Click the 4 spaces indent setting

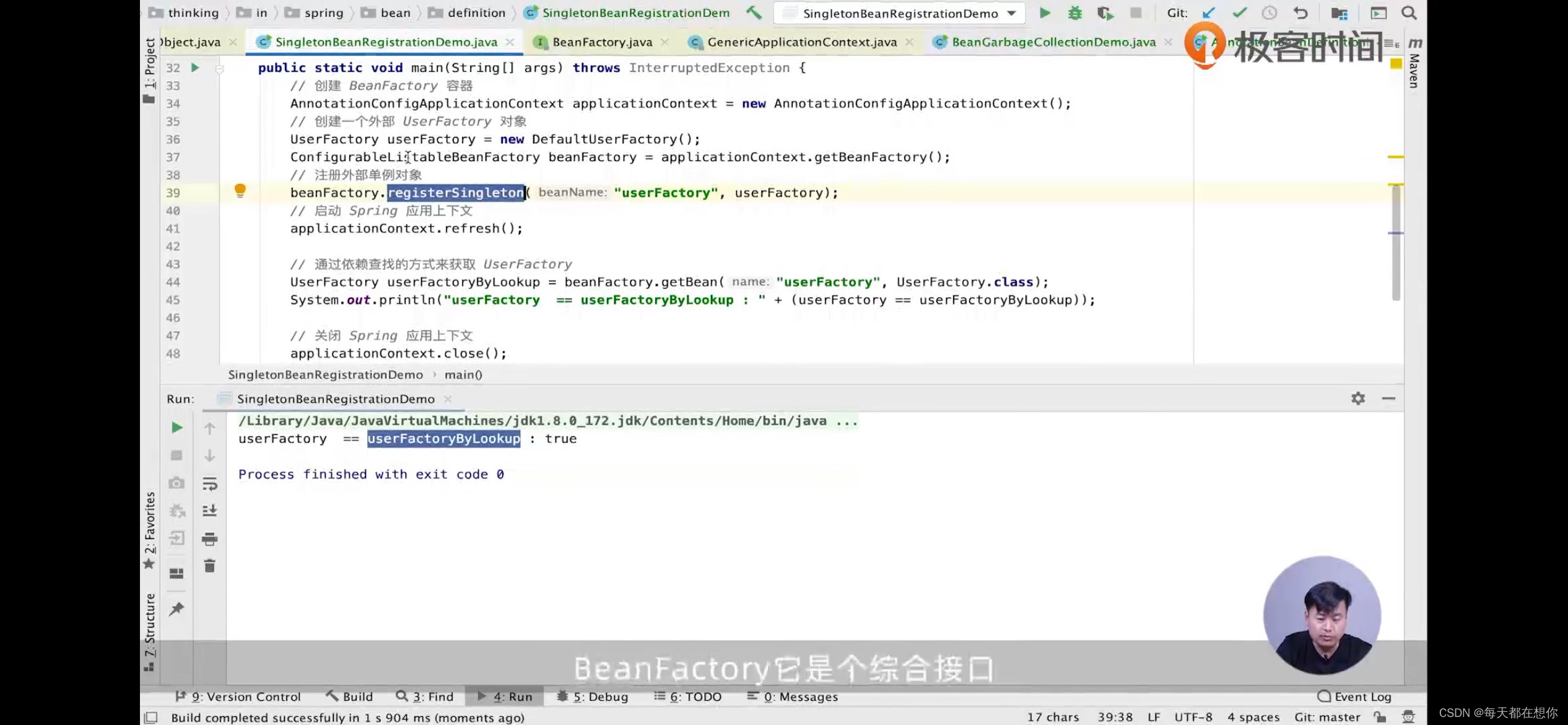(1253, 717)
